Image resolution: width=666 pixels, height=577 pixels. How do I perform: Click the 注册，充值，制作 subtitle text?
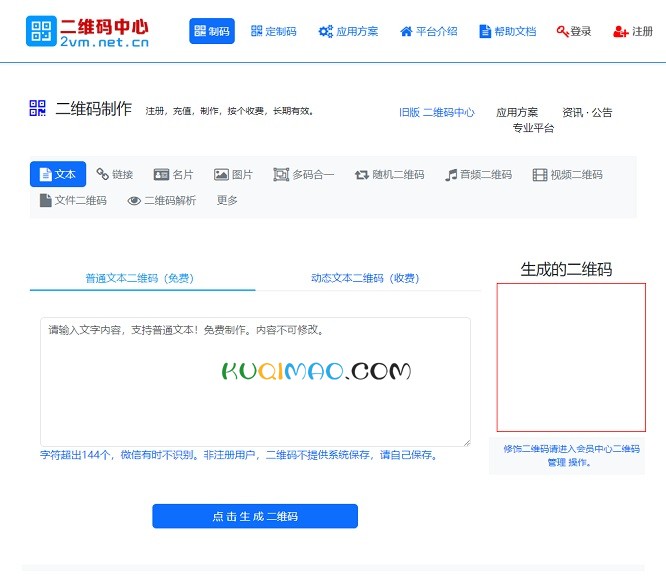[x=229, y=111]
